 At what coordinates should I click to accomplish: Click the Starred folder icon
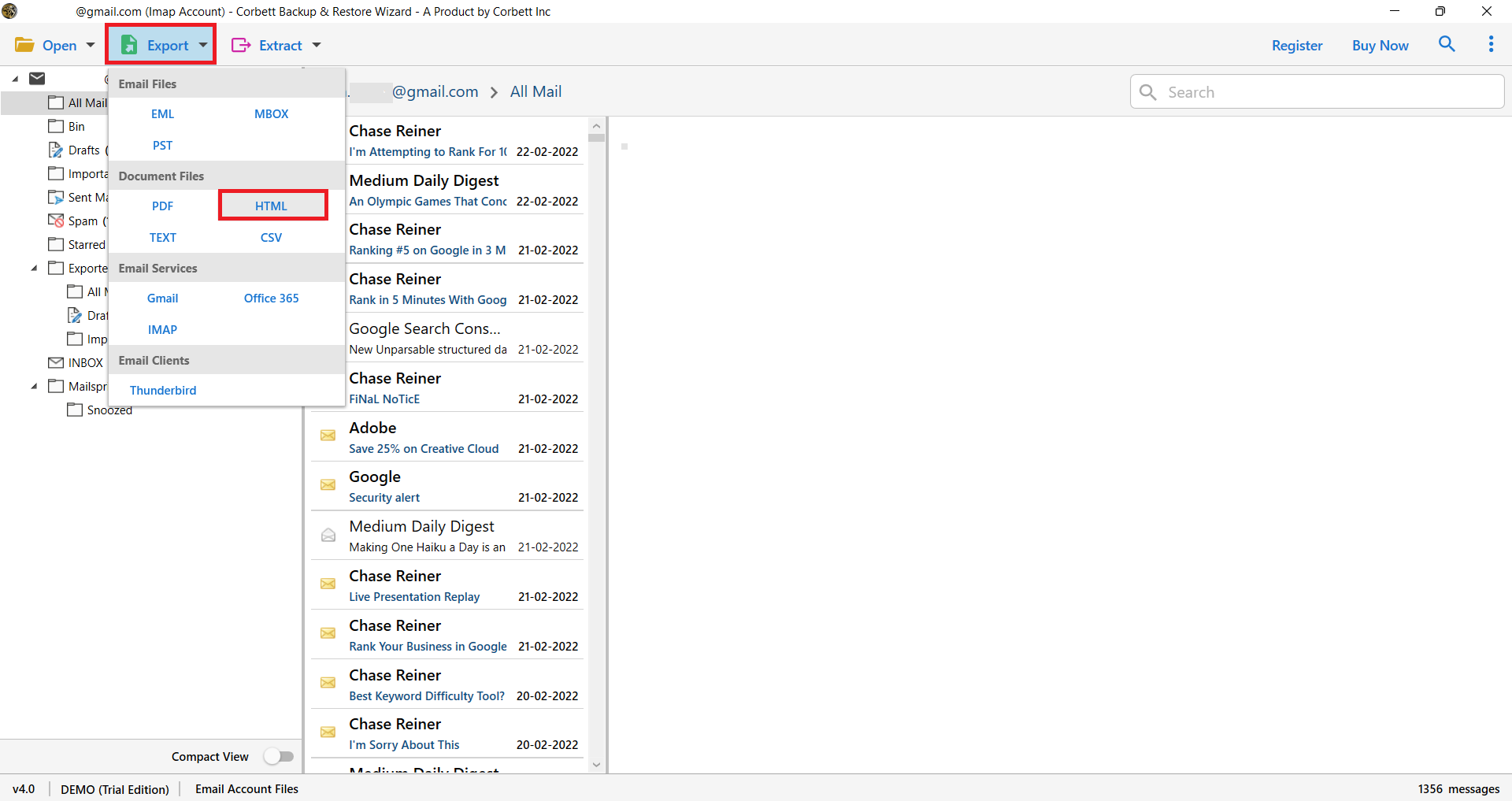click(x=56, y=244)
